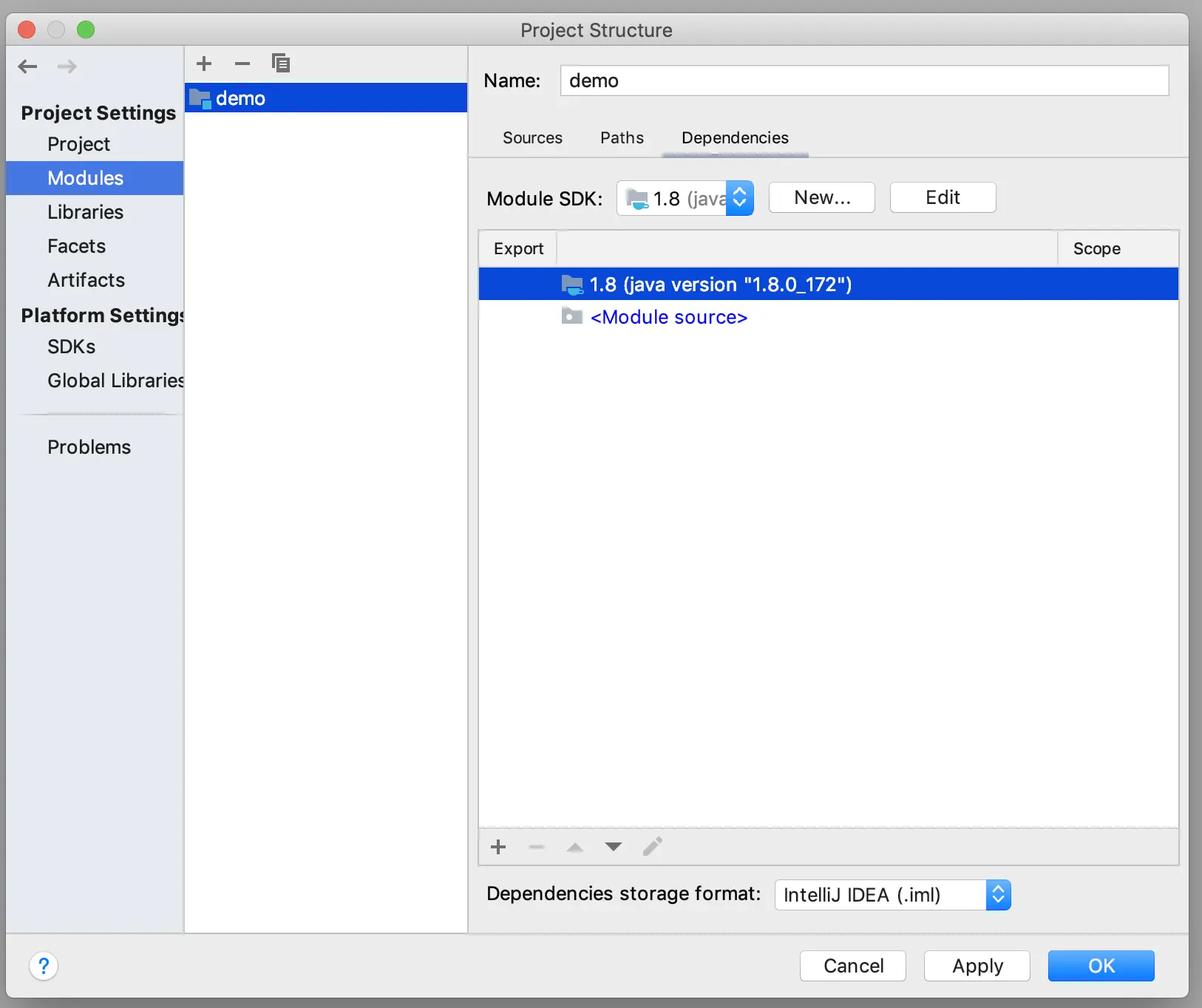Copy the selected module icon
This screenshot has width=1202, height=1008.
(x=281, y=64)
